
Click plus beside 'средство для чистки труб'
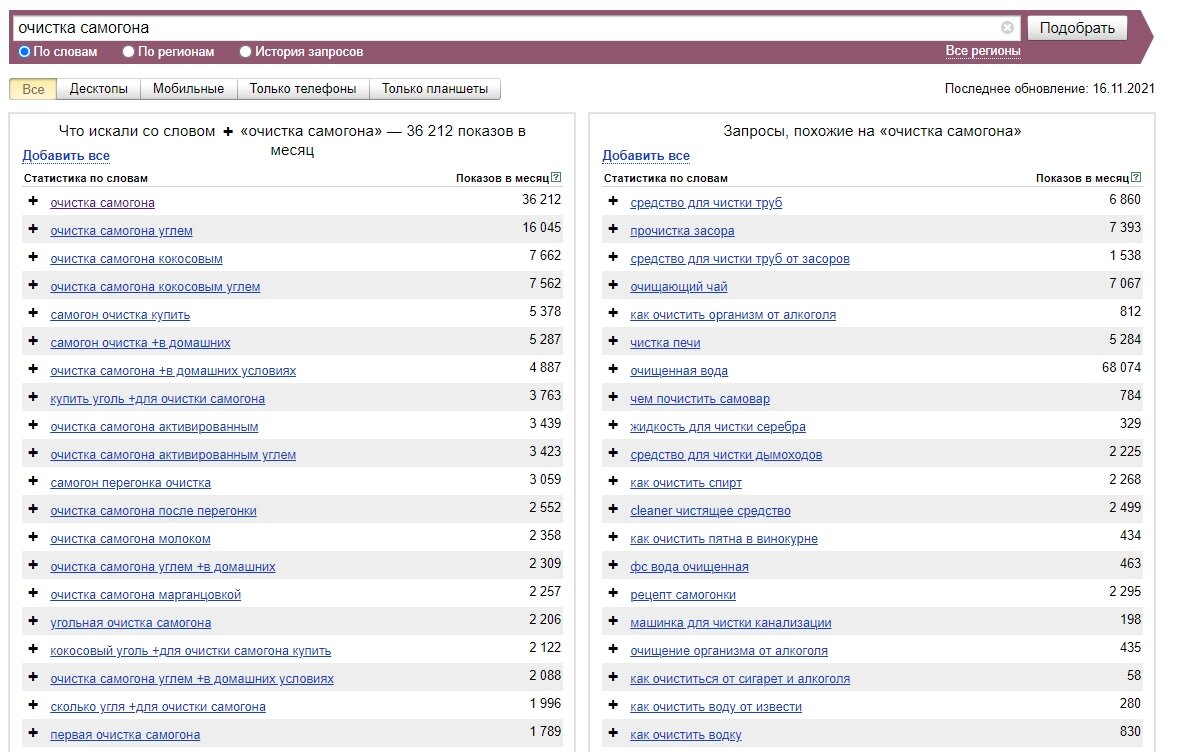point(613,201)
